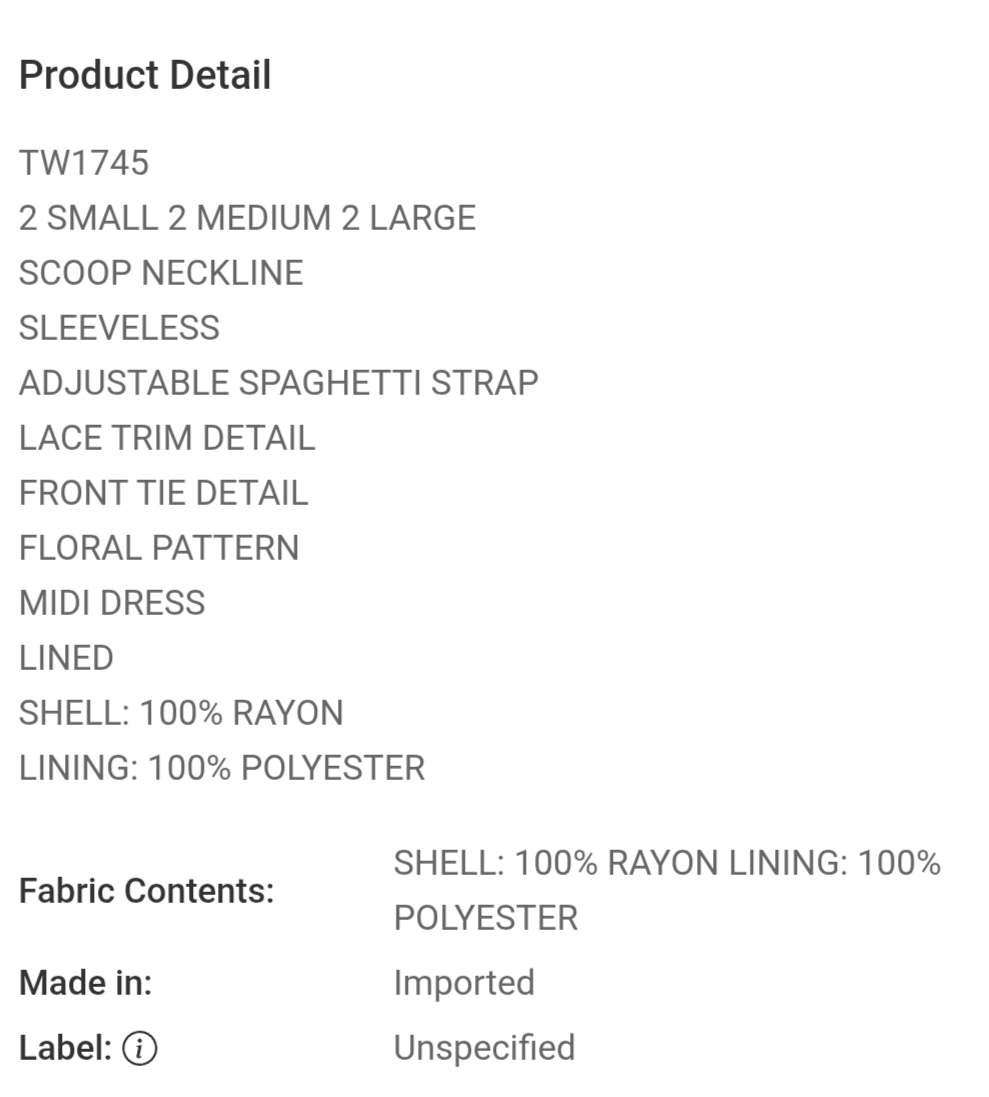Click the Imported value
This screenshot has height=1097, width=989.
coord(464,983)
